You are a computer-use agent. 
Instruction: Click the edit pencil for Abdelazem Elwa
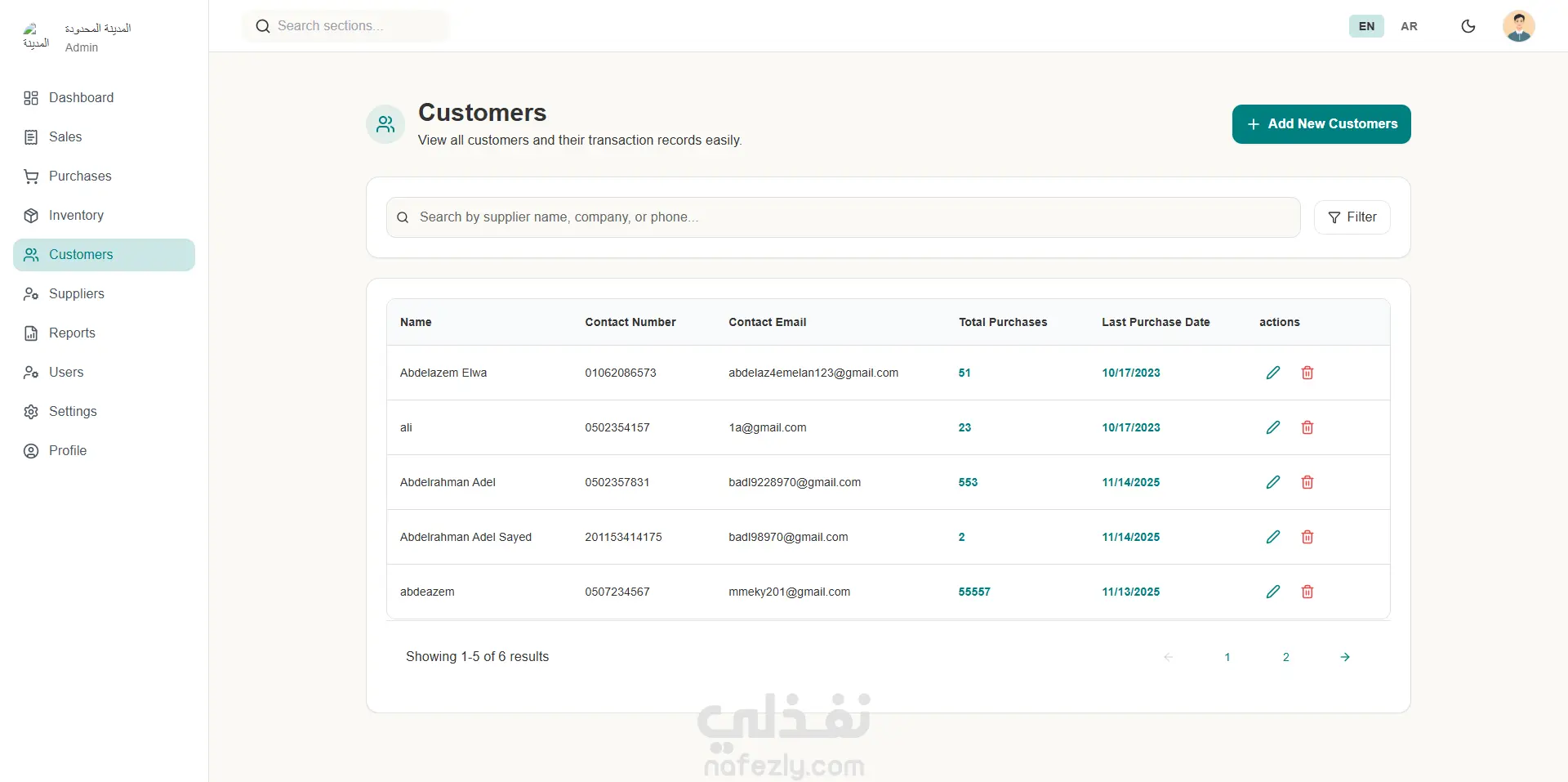[1272, 373]
